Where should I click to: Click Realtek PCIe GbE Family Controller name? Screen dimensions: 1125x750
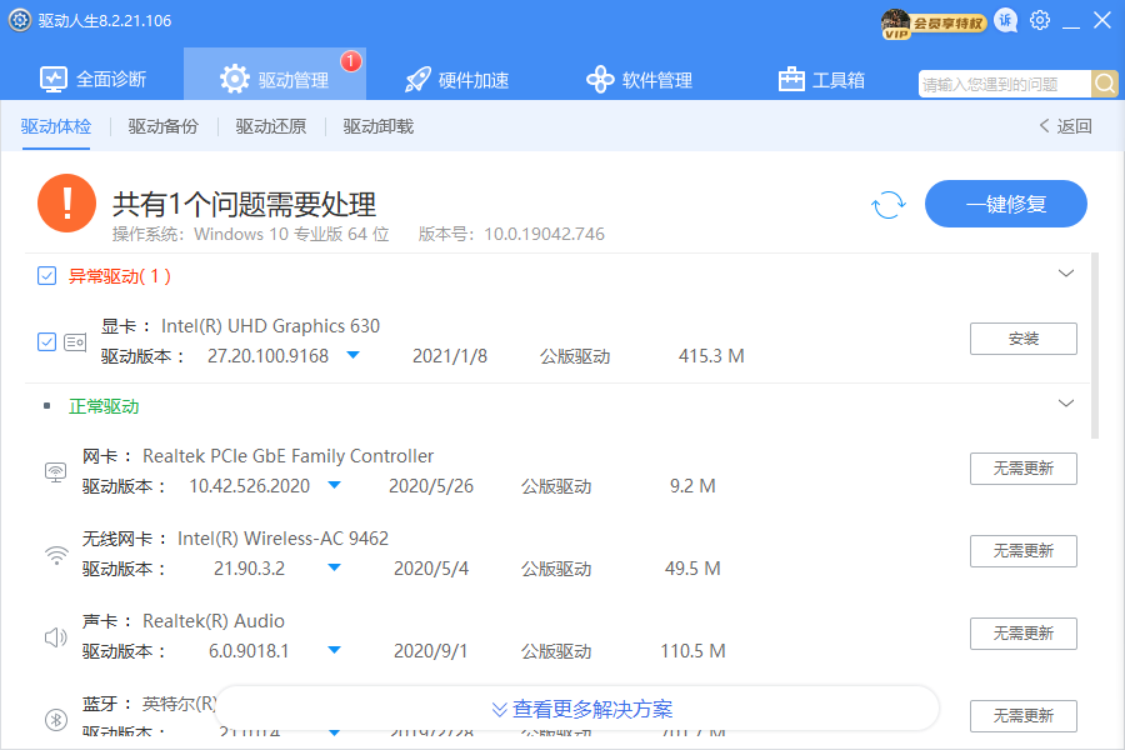click(x=288, y=456)
